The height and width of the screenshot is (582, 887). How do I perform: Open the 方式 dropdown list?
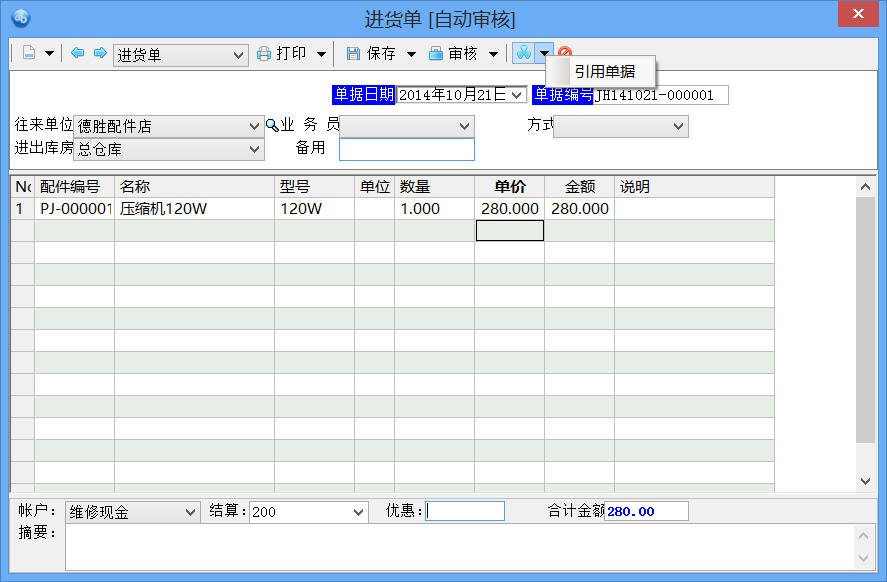[x=679, y=126]
